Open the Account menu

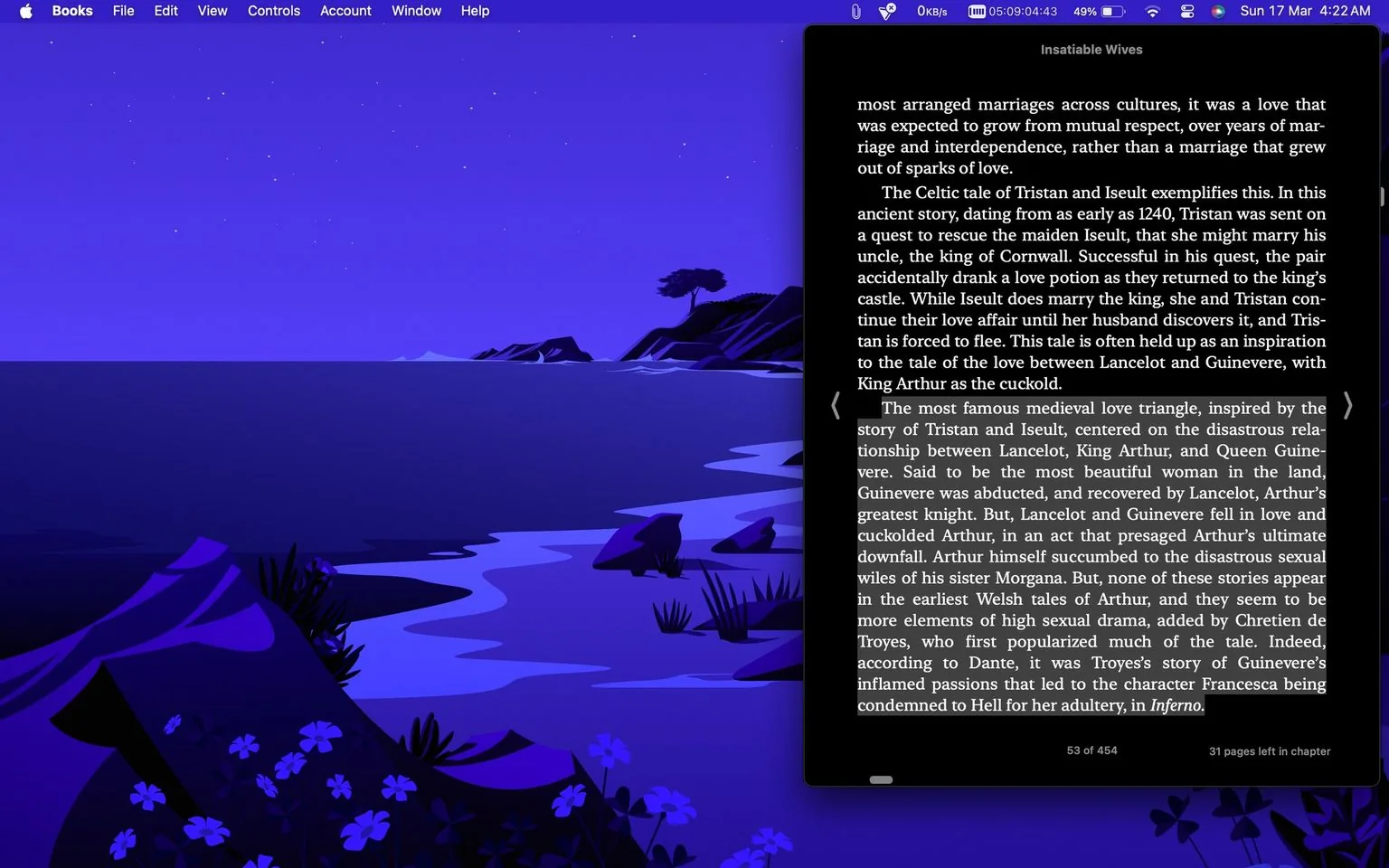coord(345,11)
